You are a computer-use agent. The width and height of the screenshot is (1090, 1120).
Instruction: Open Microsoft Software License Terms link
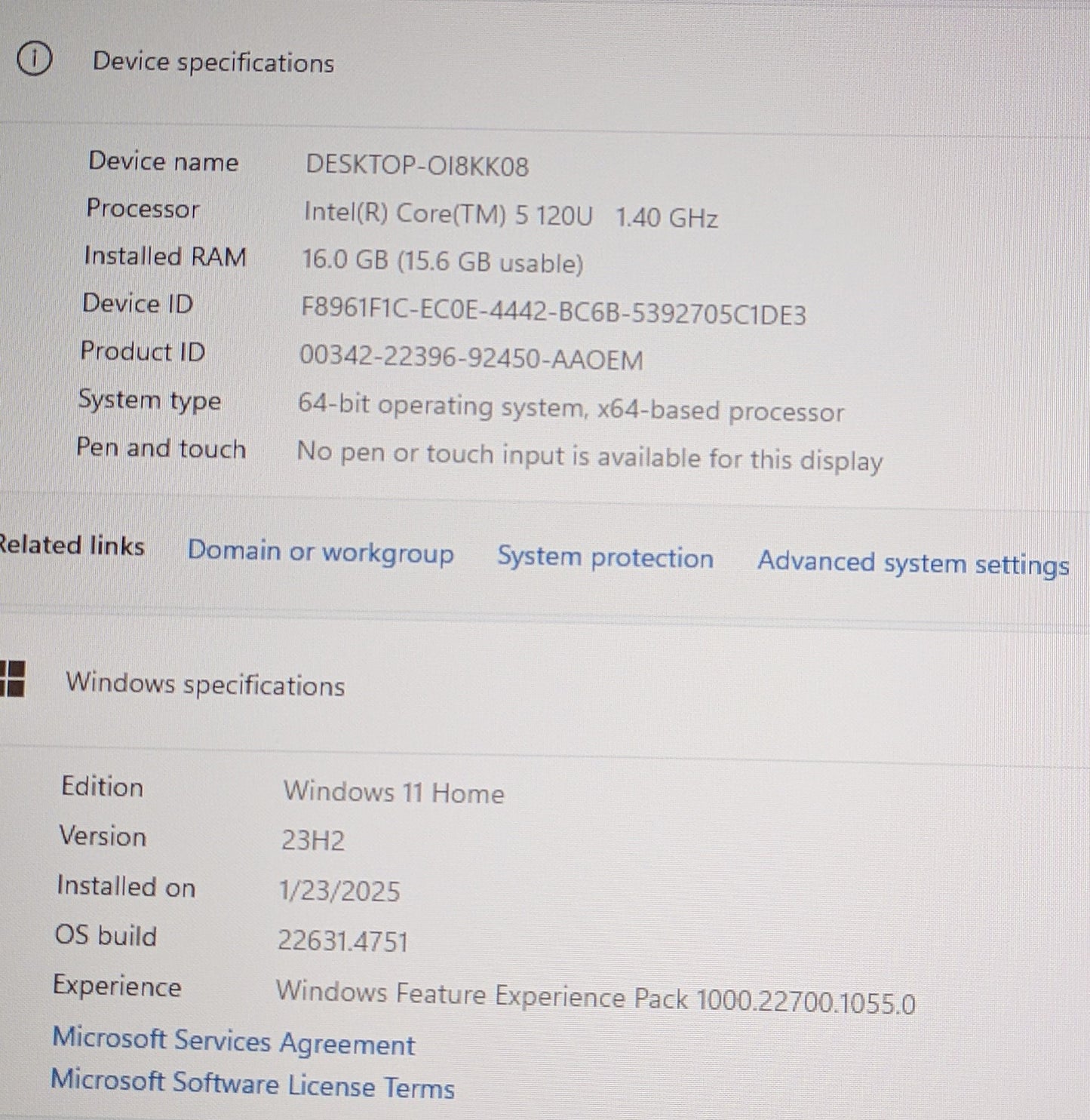(x=253, y=1085)
